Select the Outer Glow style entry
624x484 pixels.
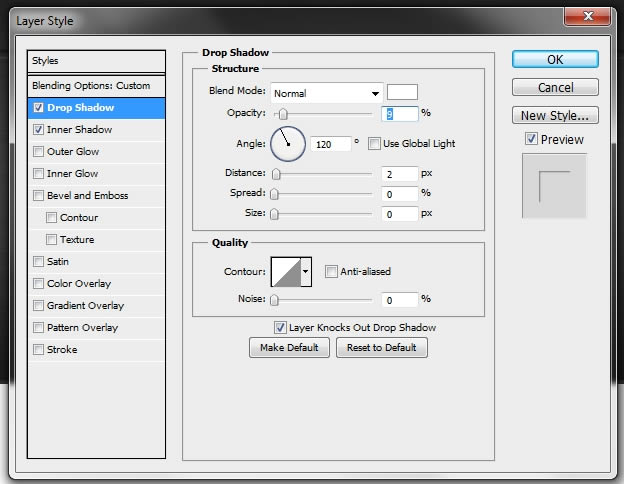96,152
